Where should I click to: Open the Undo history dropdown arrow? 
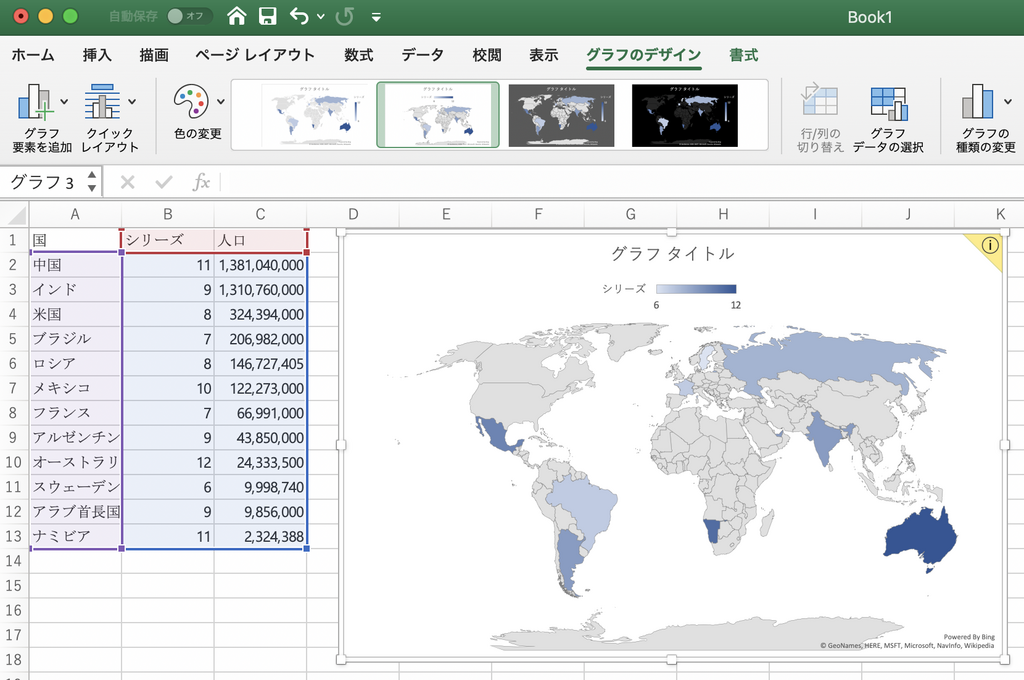point(320,17)
